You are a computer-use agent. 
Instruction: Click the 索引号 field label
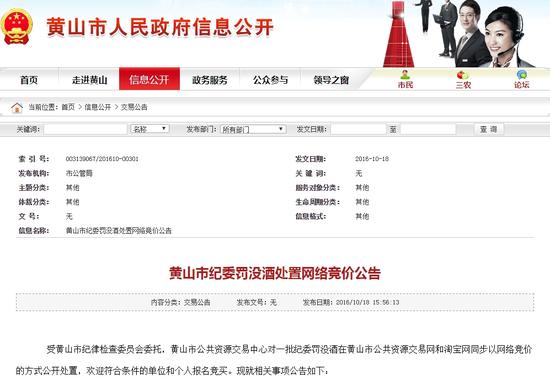(34, 159)
